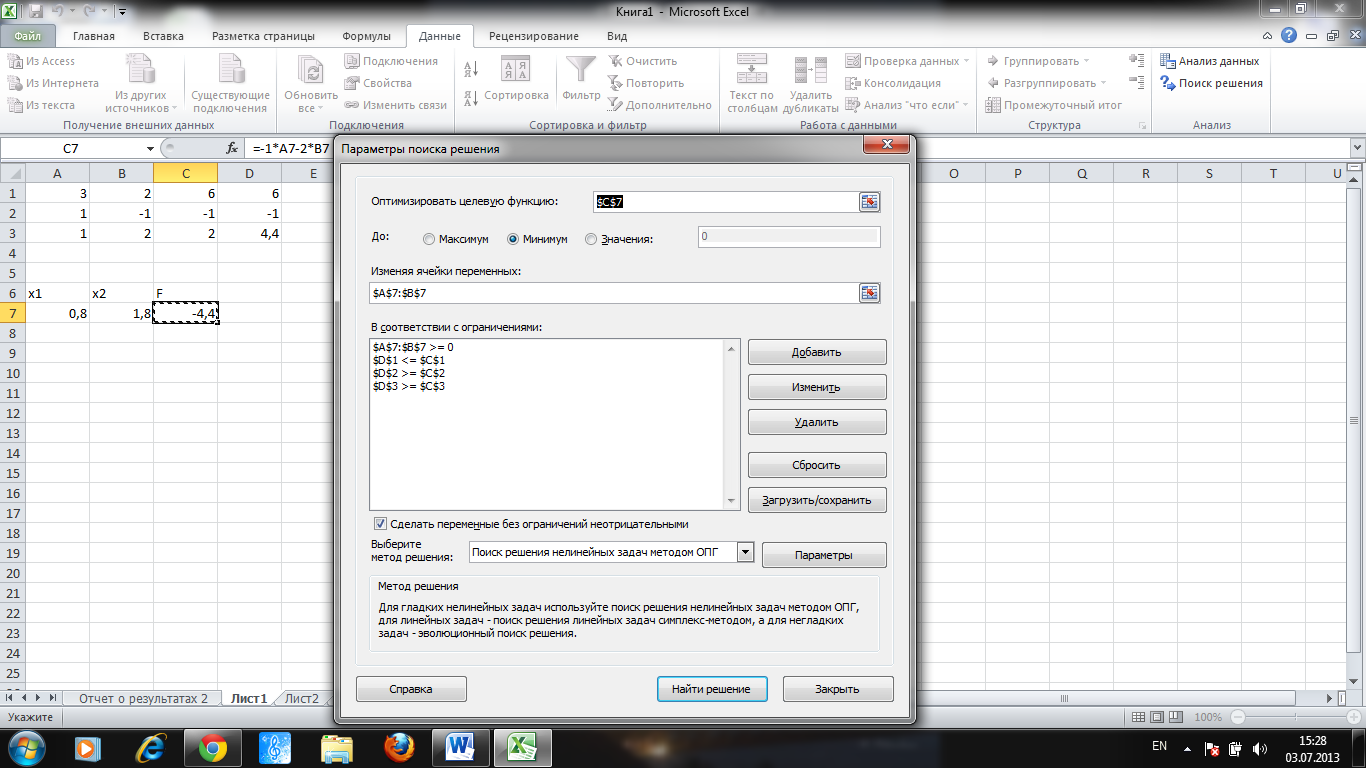Viewport: 1366px width, 768px height.
Task: Open the Sort (Сортировка) dialog icon
Action: 515,68
